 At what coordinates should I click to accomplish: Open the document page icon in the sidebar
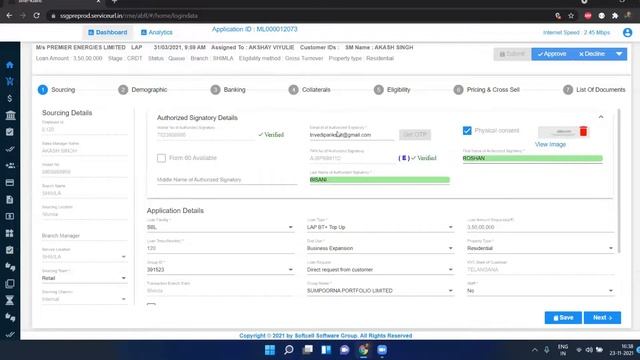pos(10,199)
